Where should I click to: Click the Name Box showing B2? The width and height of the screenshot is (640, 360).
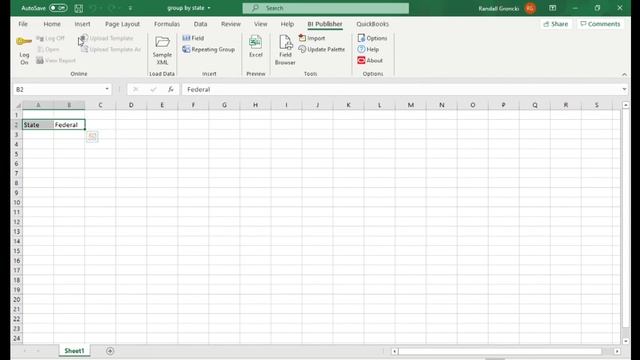[58, 89]
